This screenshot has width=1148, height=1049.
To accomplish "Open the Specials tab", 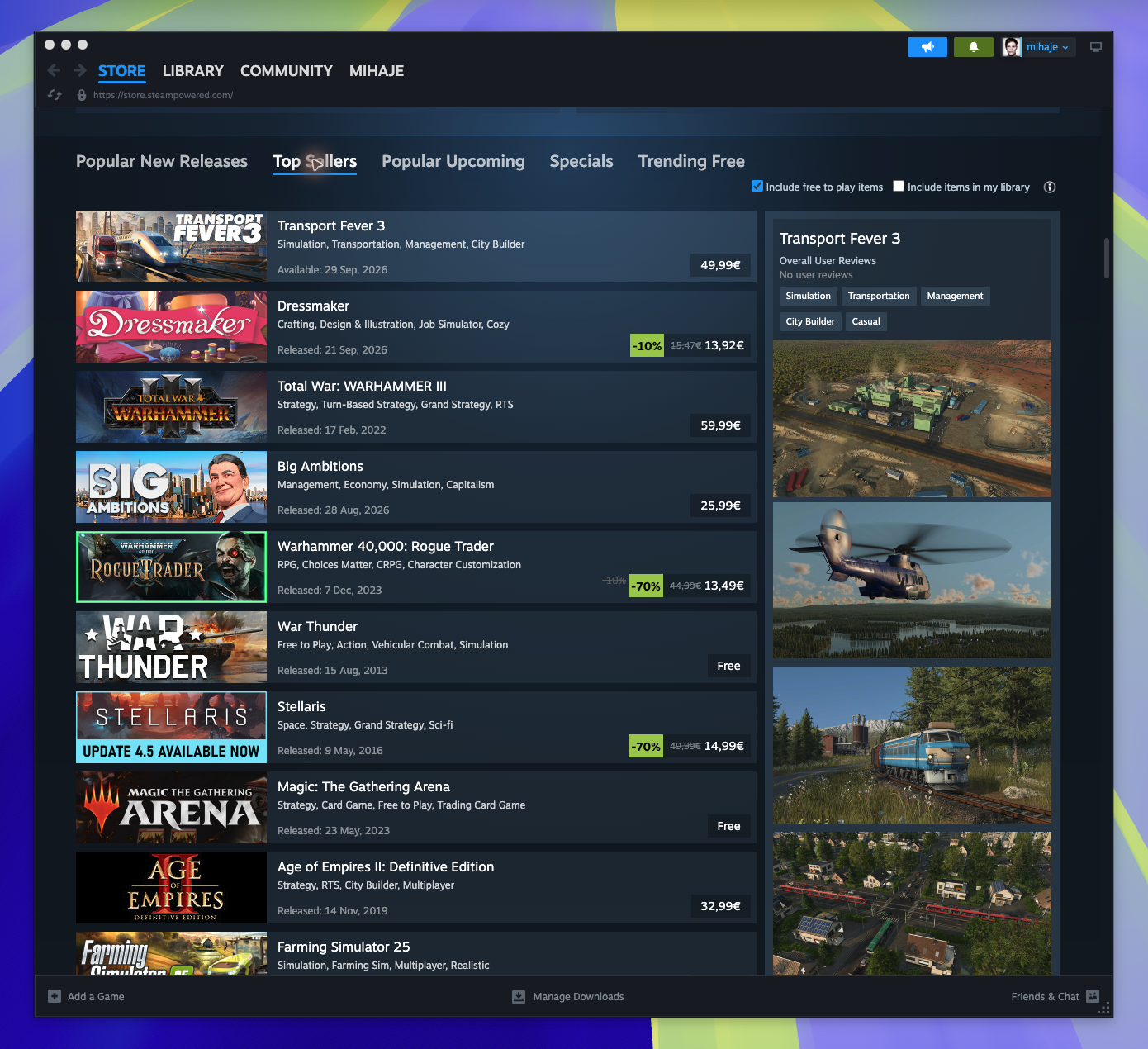I will click(581, 161).
